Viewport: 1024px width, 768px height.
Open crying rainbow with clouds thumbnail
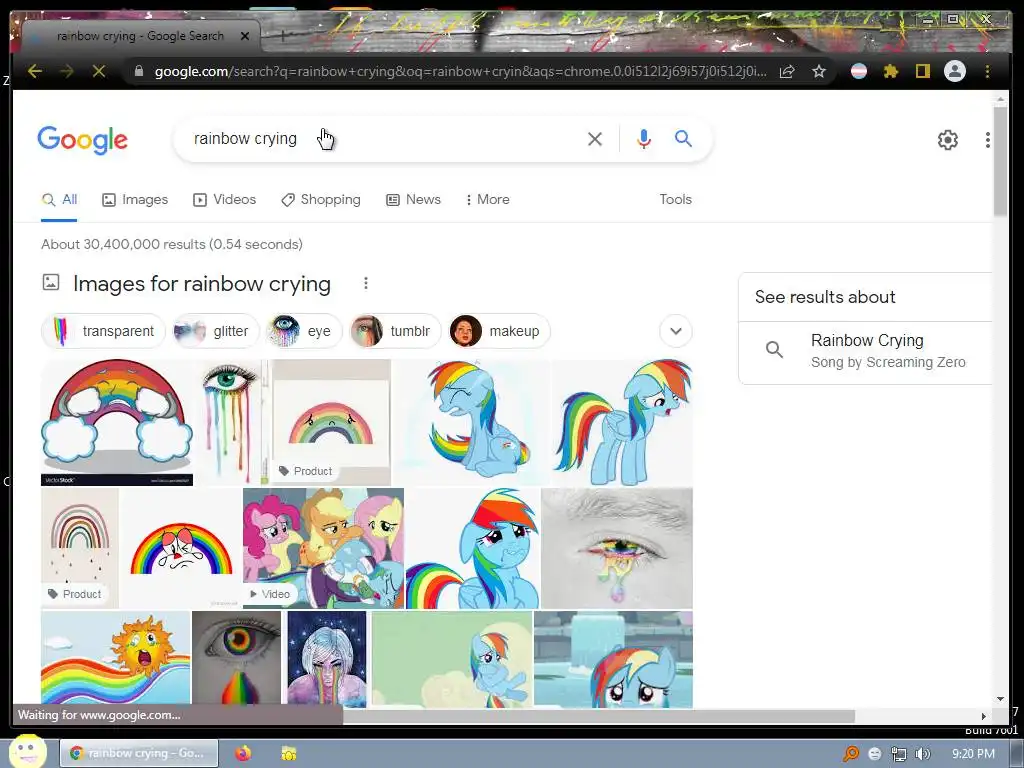(x=117, y=423)
